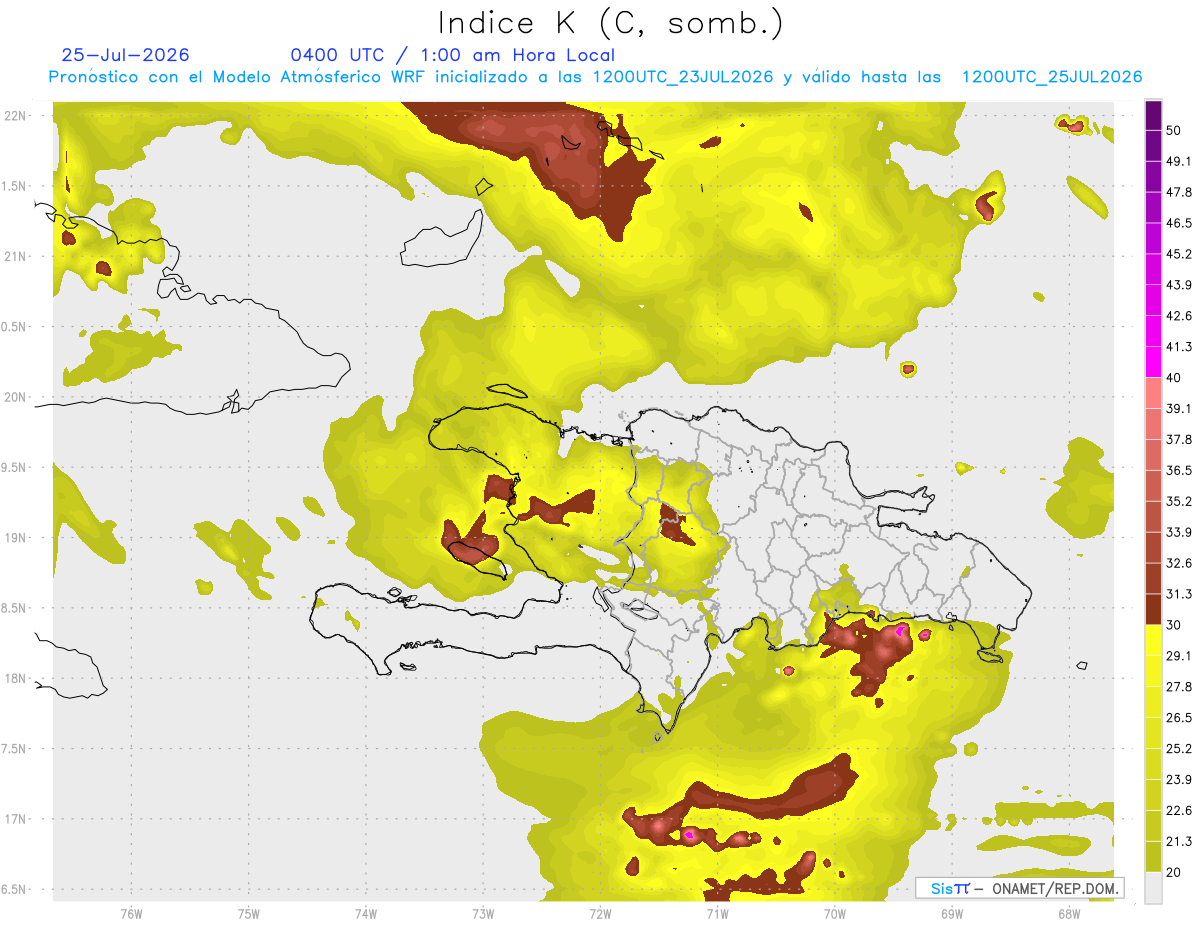Click the '41.3' value on the color scale

(x=1180, y=347)
